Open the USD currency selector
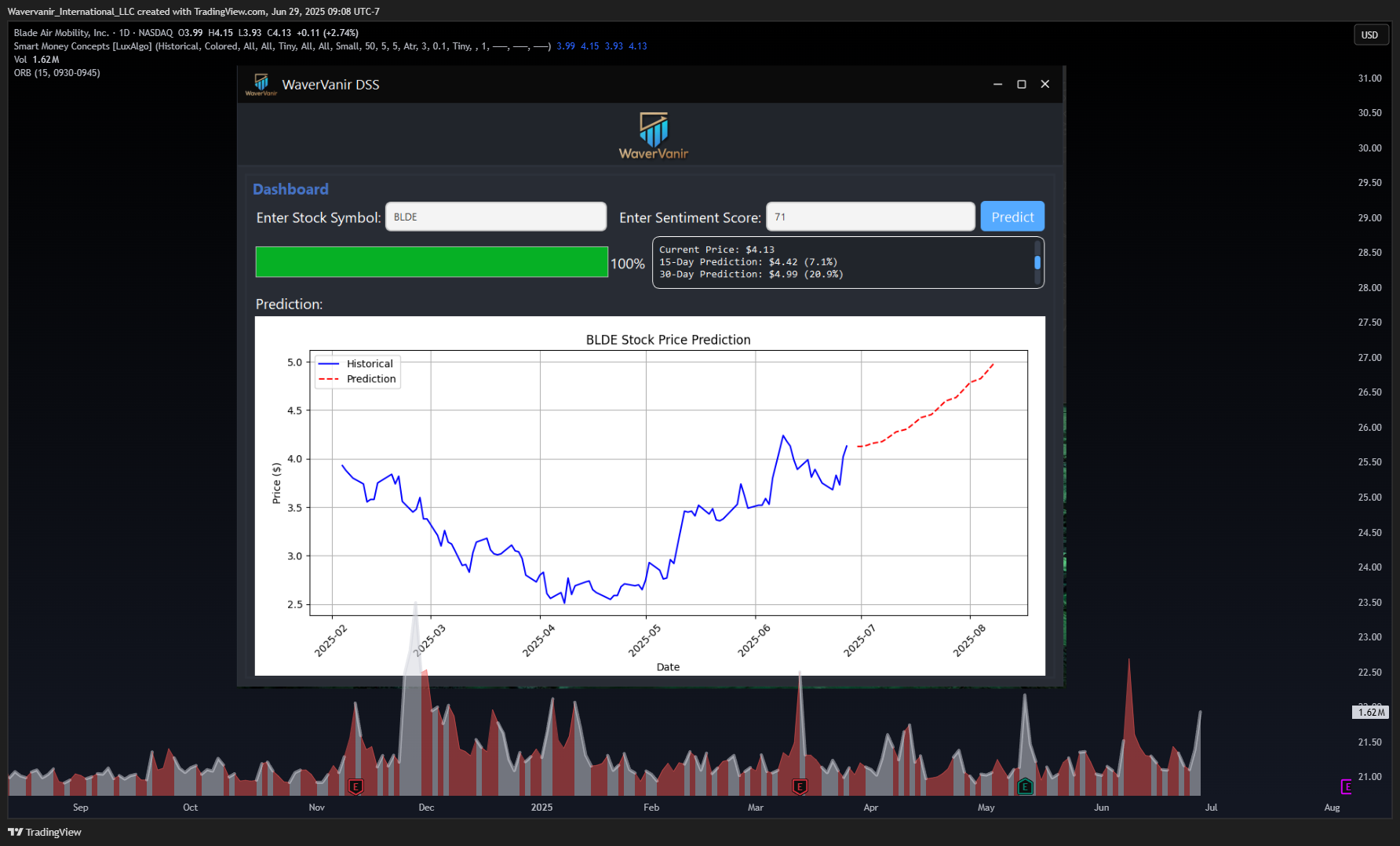The image size is (1400, 846). (x=1369, y=35)
